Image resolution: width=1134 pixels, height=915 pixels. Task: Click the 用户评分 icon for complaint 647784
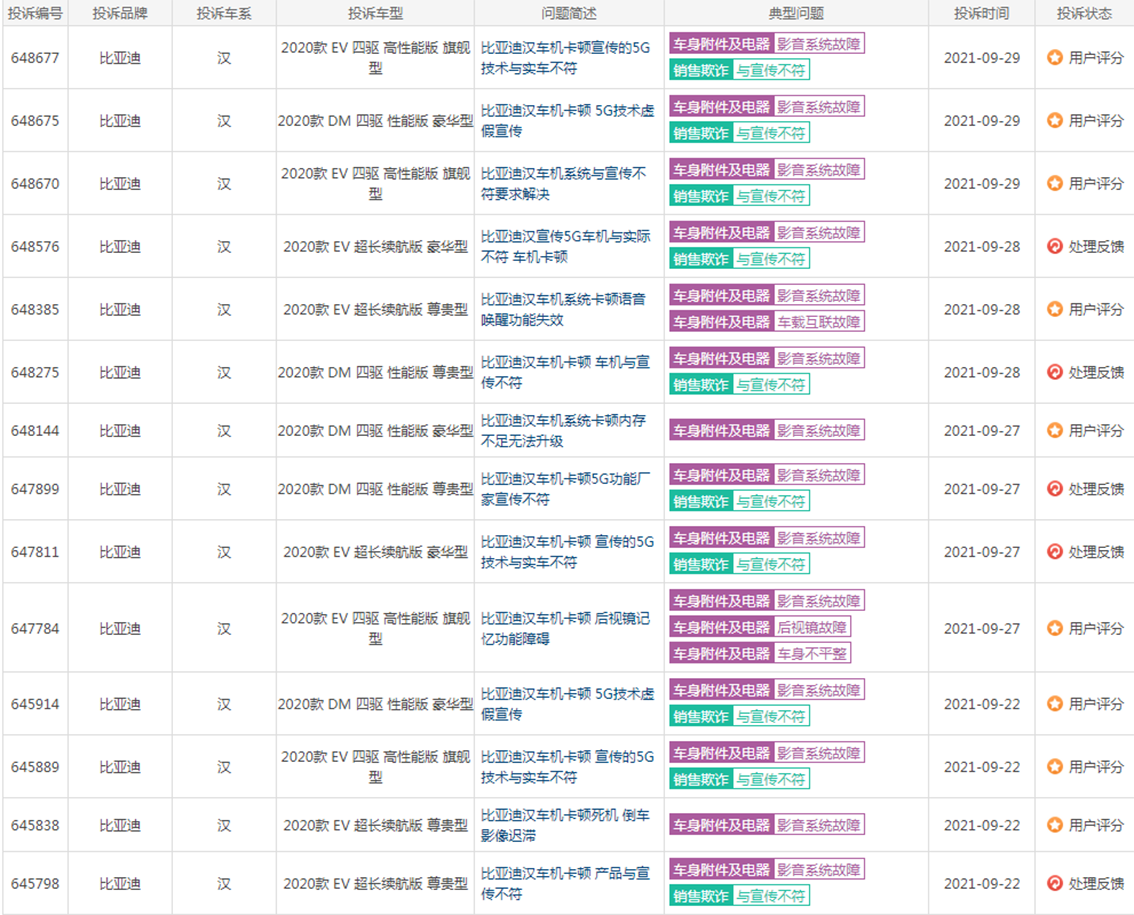click(1054, 628)
